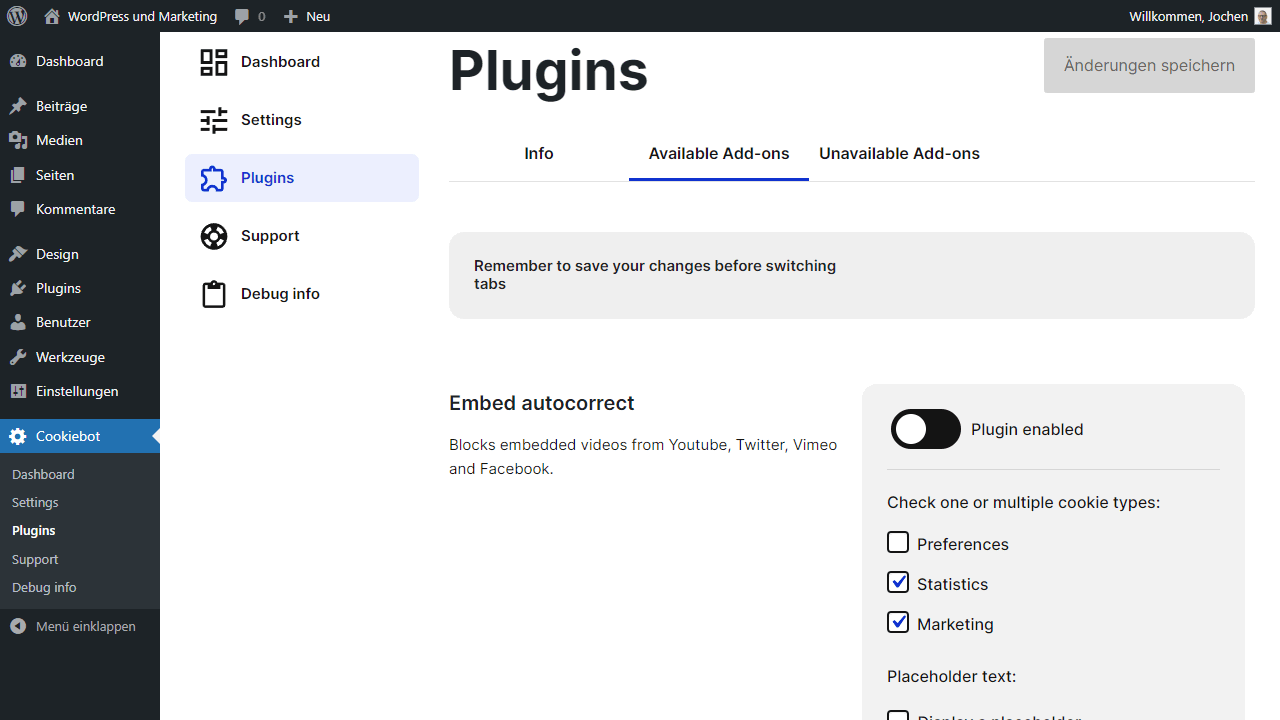Viewport: 1280px width, 720px height.
Task: Open Debug info via the clipboard icon
Action: click(x=213, y=293)
